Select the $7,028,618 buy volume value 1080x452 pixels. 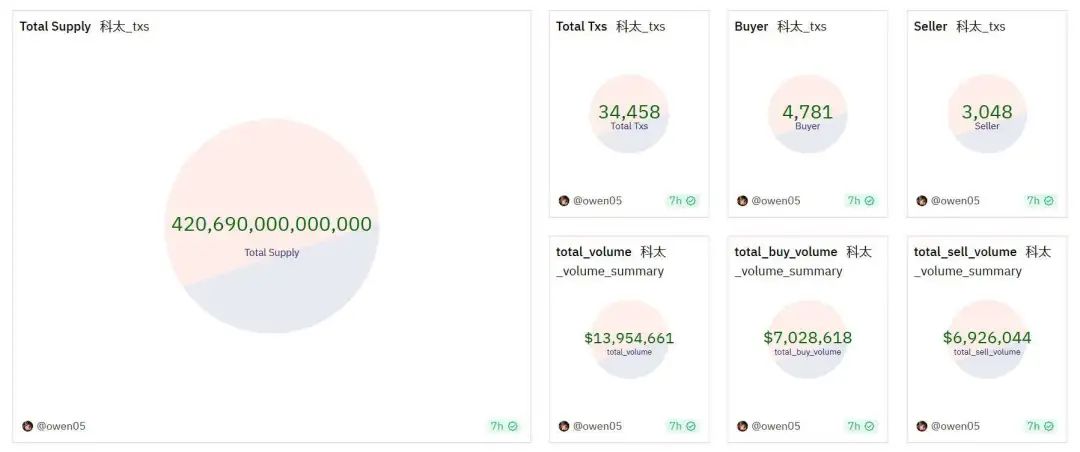pyautogui.click(x=807, y=338)
